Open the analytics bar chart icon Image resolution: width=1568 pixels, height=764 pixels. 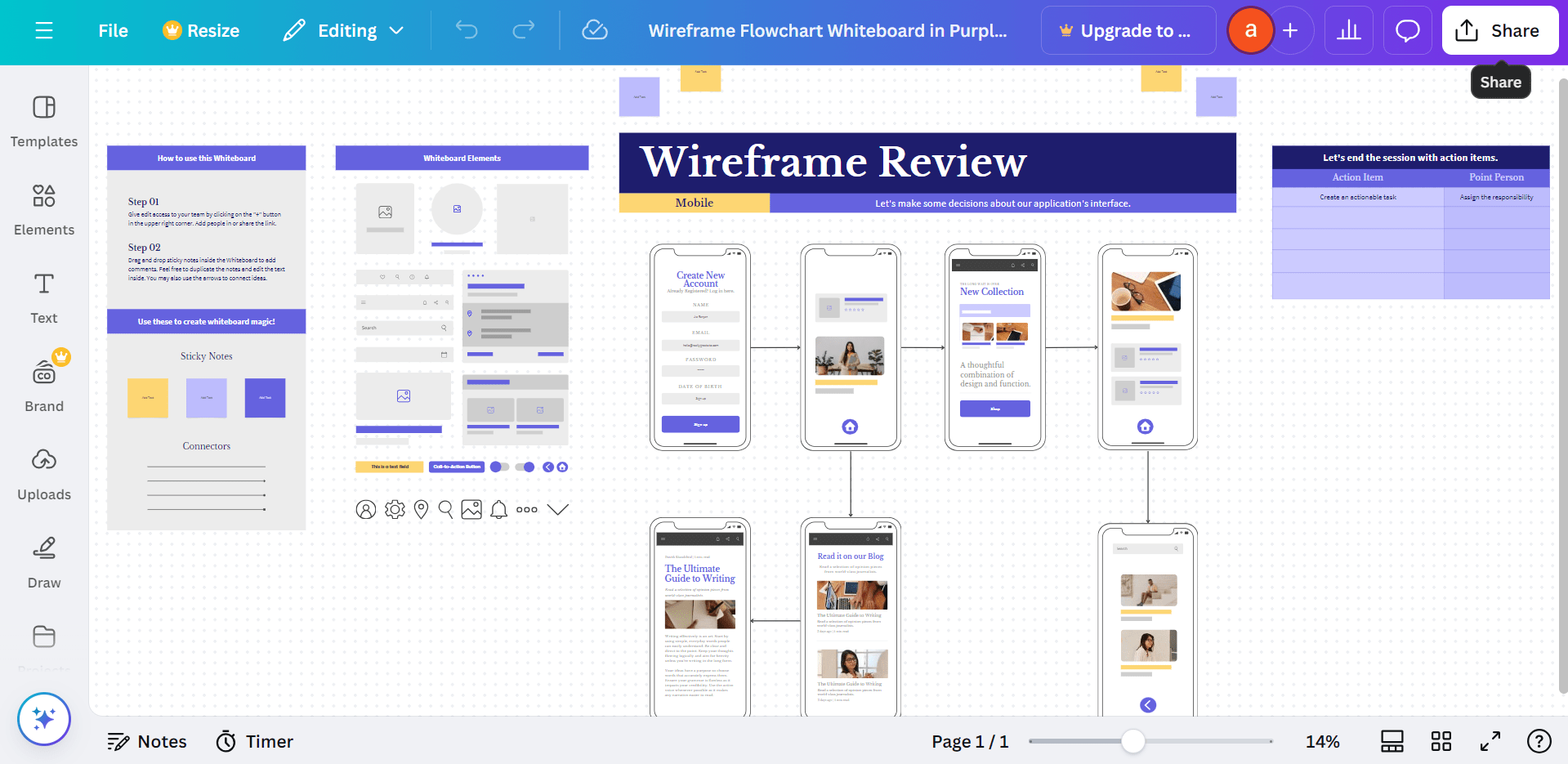[x=1348, y=31]
